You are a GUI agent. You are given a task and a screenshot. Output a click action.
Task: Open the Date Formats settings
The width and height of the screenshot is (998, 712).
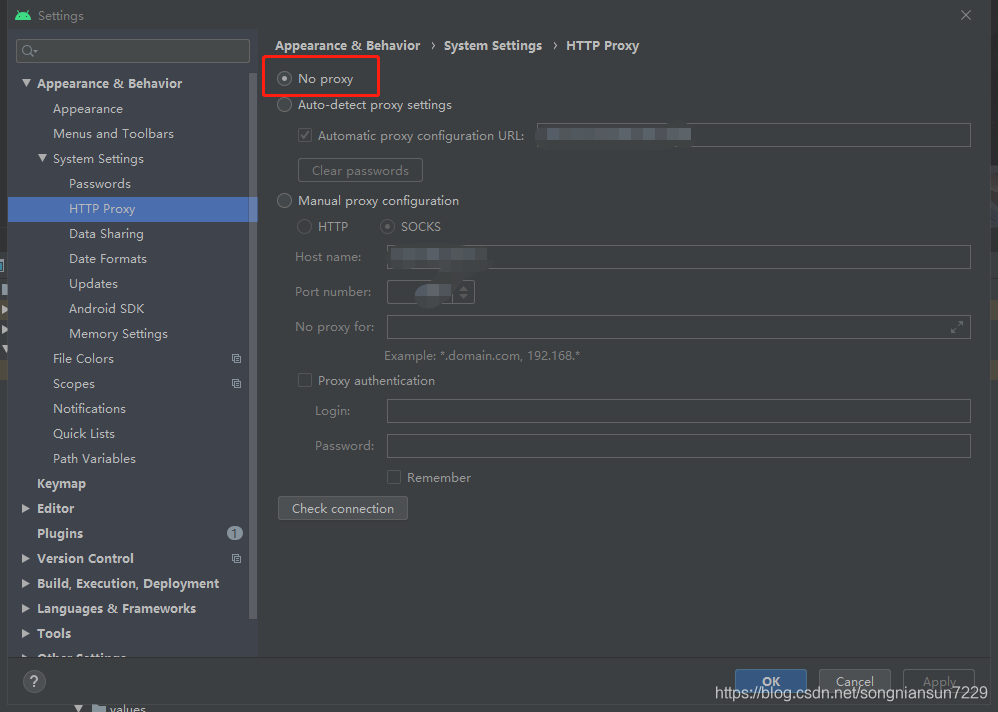108,259
